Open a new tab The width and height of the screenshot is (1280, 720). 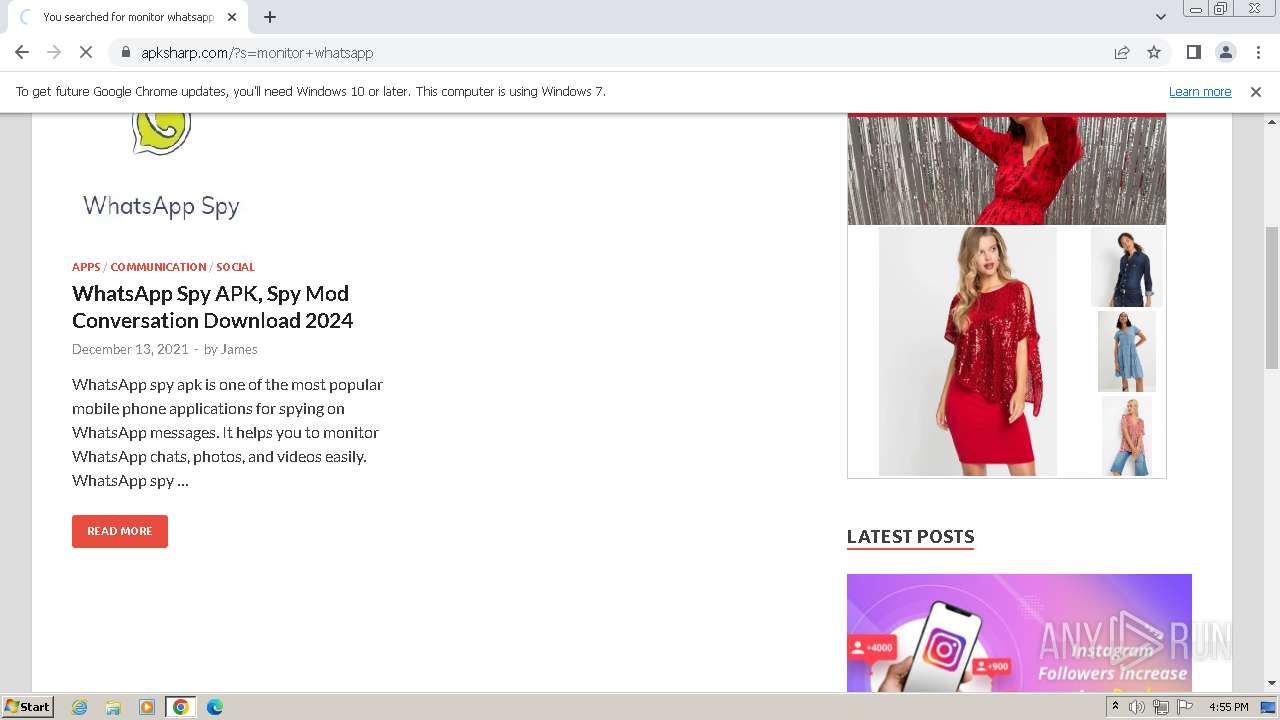270,17
